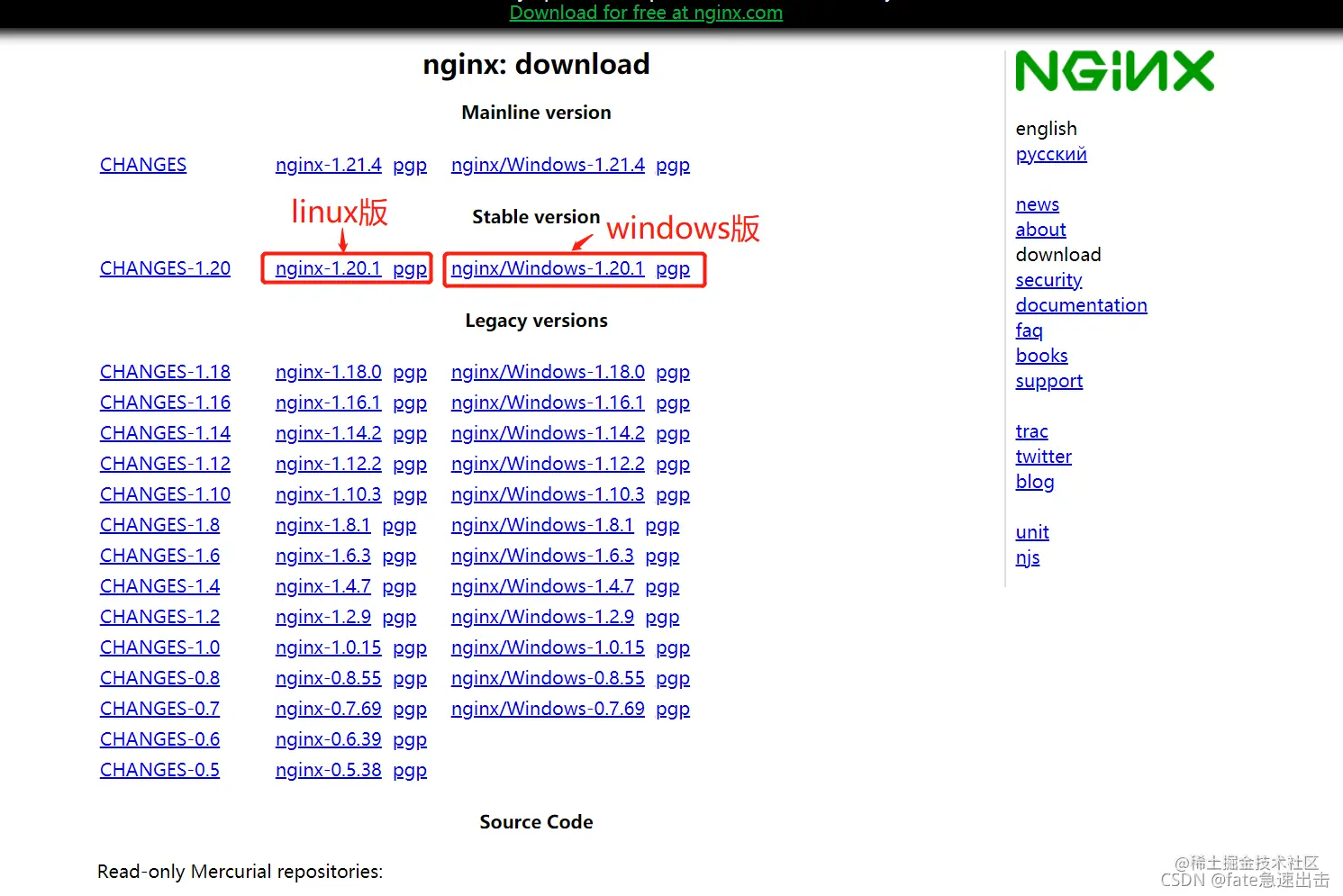
Task: Open the books page
Action: pos(1041,356)
